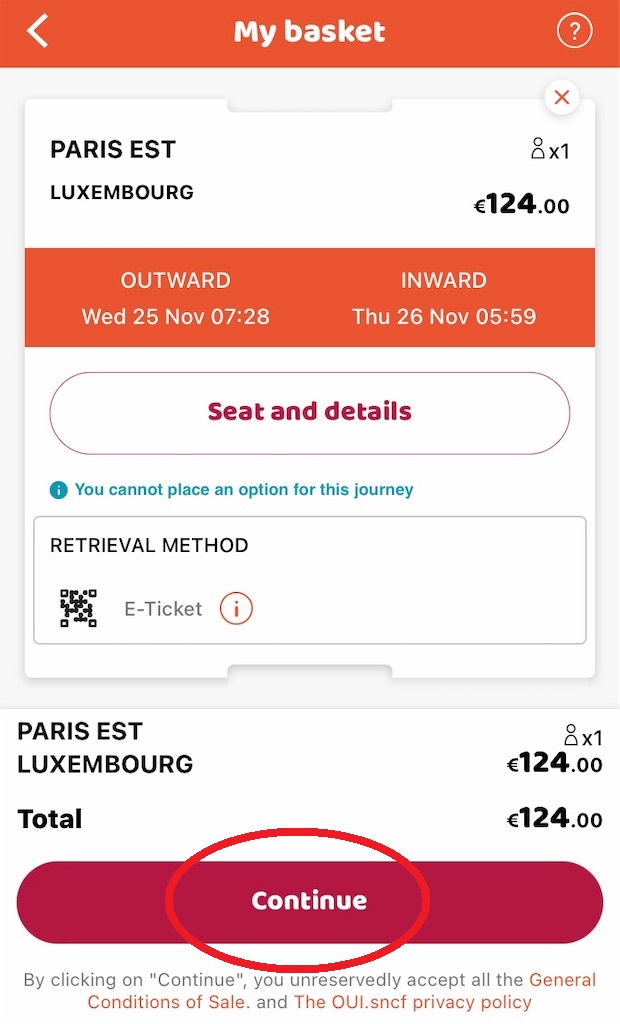Tap the E-Ticket info icon

236,609
